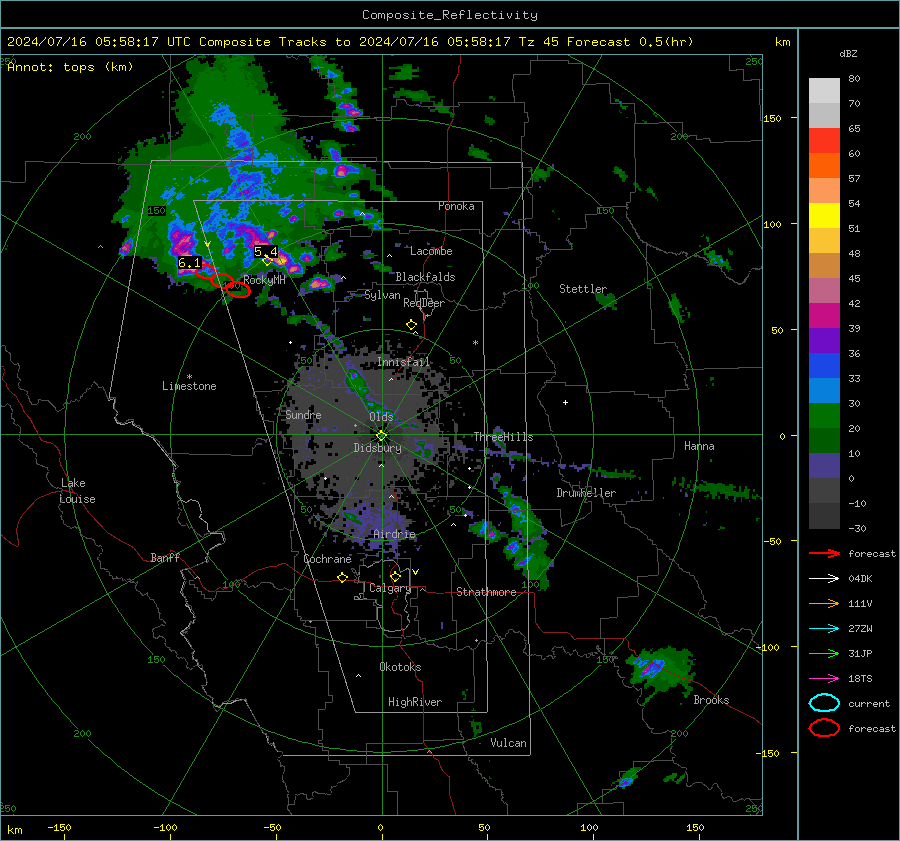
Task: Click the storm tops label 6.1
Action: click(x=189, y=263)
